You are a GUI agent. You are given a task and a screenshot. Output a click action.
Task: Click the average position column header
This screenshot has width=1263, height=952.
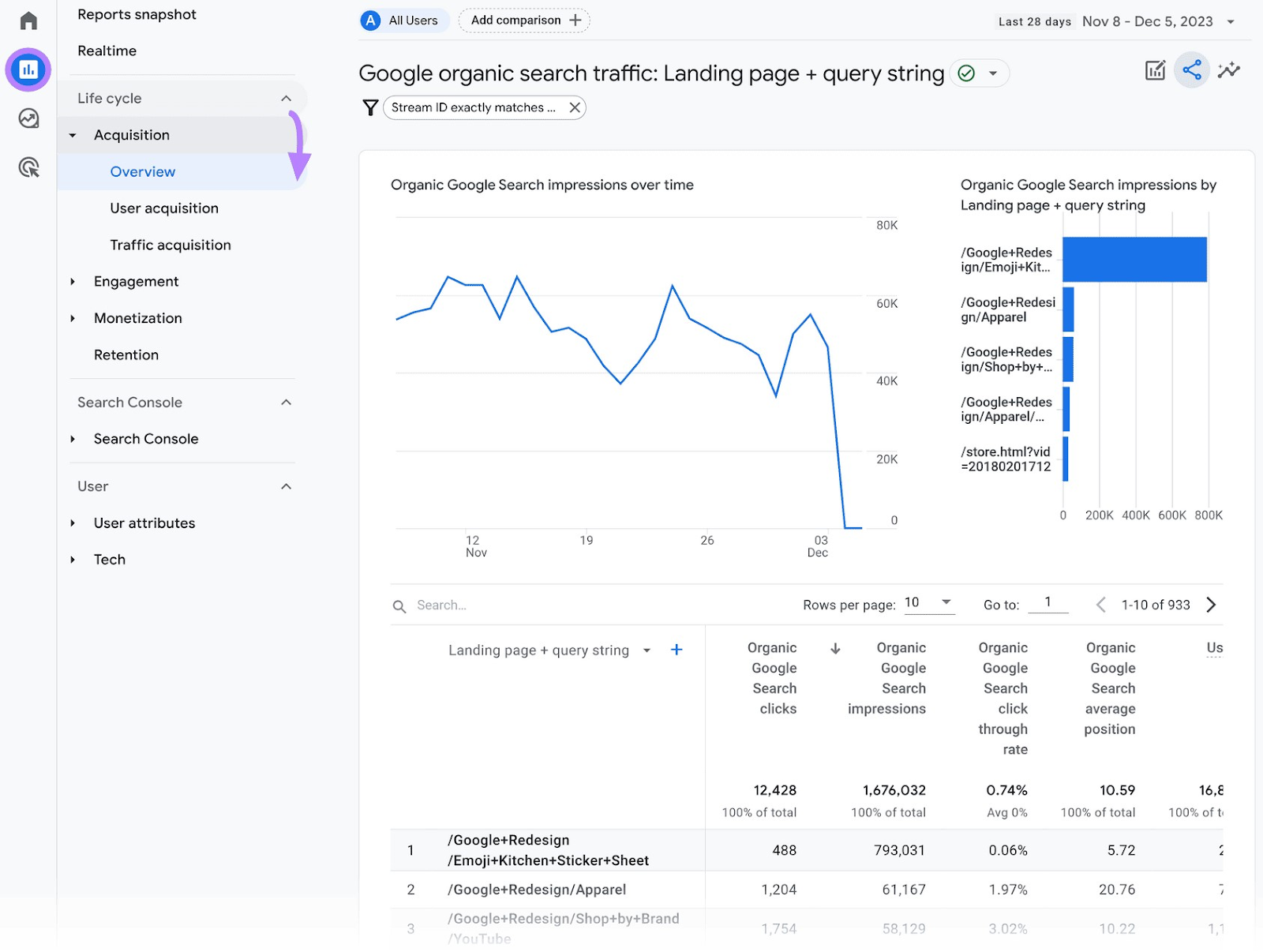(1110, 688)
